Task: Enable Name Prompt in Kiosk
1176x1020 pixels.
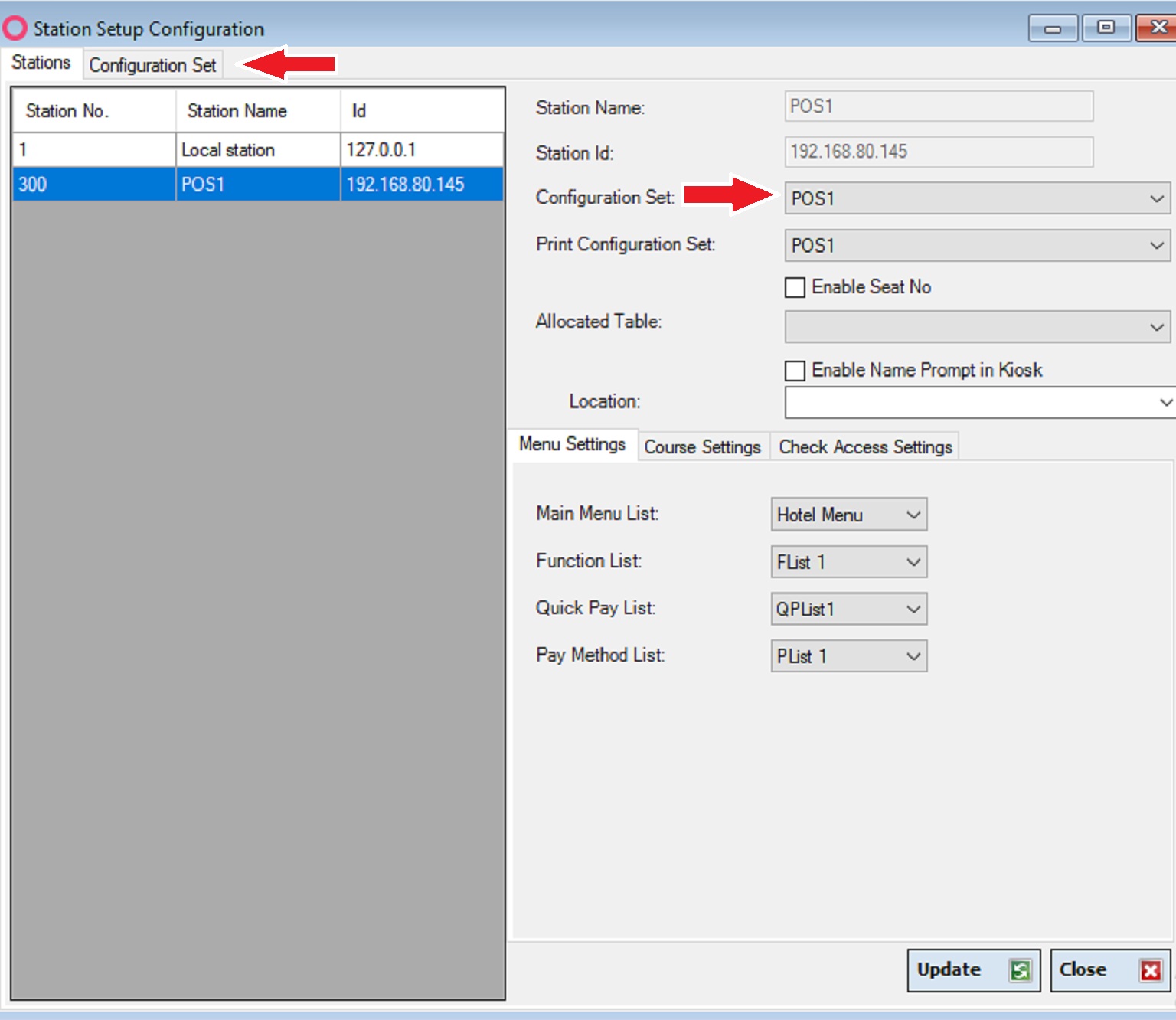Action: (794, 371)
